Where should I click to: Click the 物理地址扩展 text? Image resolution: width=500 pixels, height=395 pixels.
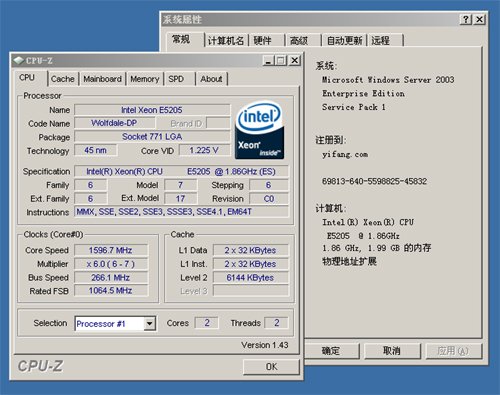coord(349,261)
